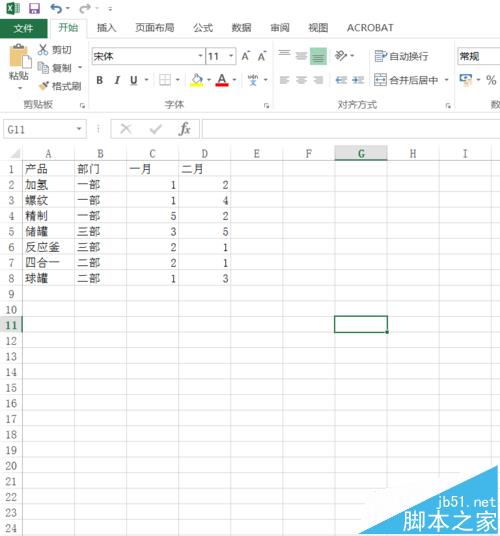This screenshot has height=536, width=500.
Task: Apply borders with the borders icon
Action: point(165,80)
